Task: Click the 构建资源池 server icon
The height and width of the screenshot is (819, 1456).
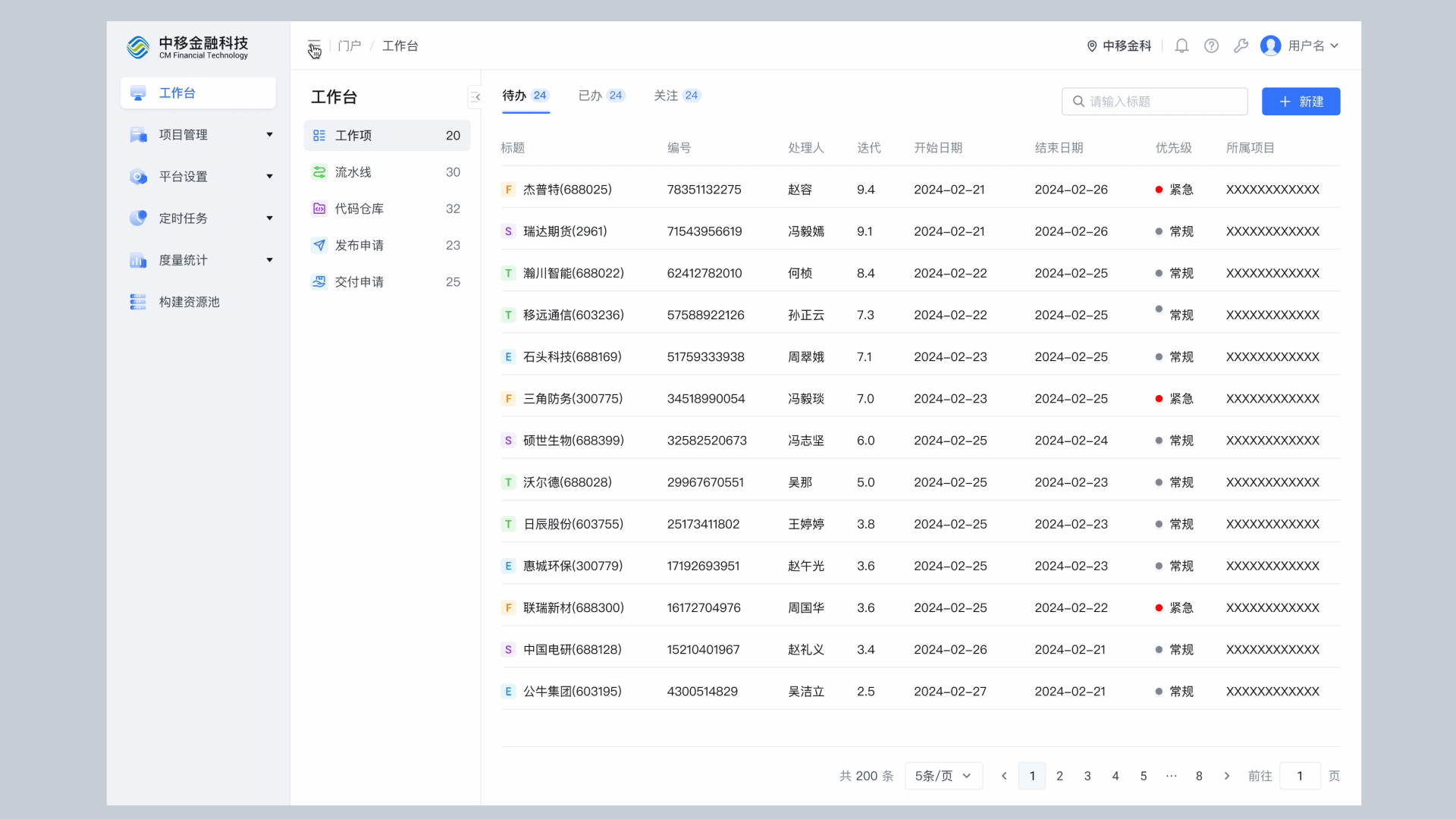Action: (x=138, y=302)
